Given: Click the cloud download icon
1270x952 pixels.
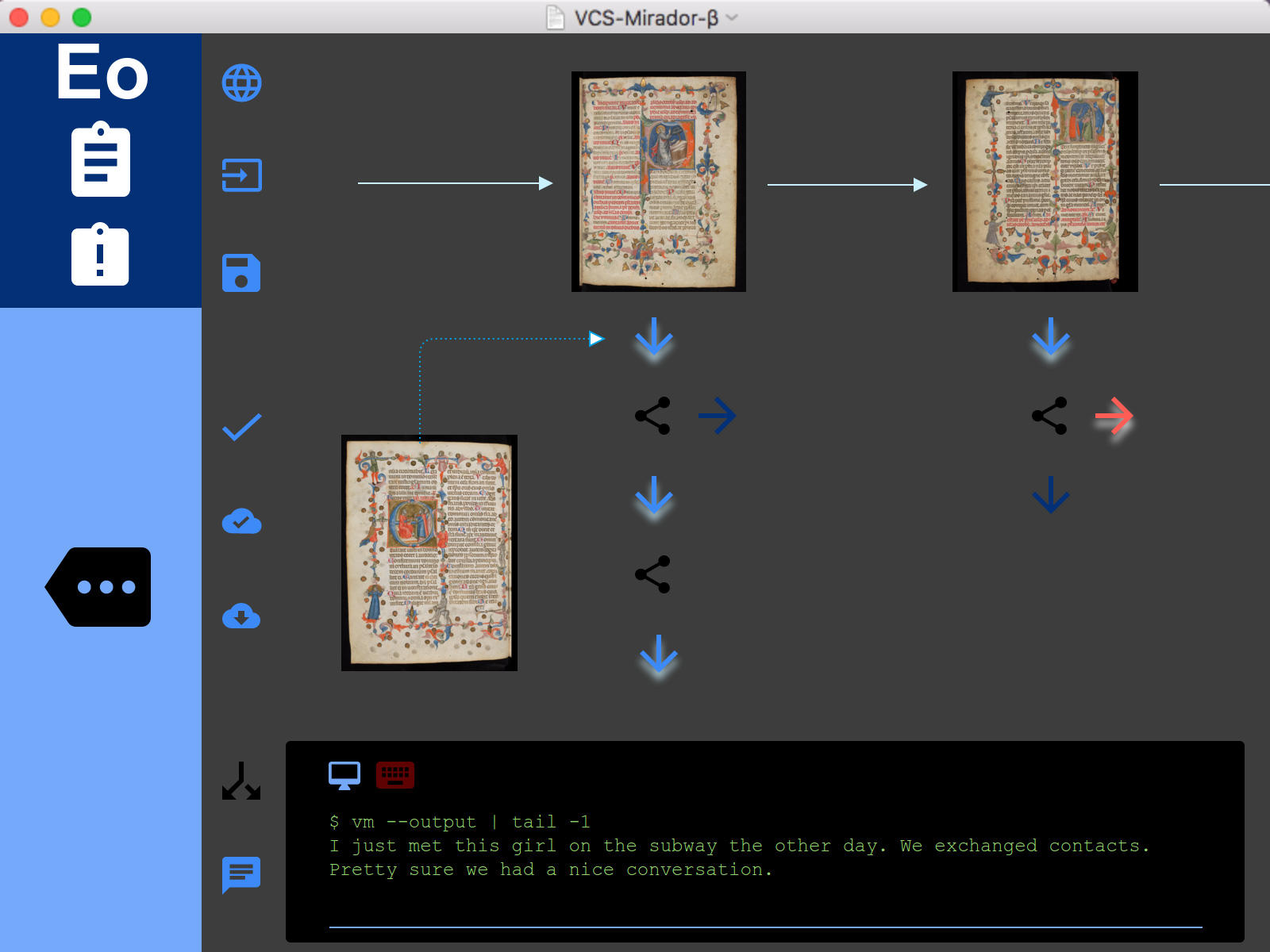Looking at the screenshot, I should (x=241, y=616).
